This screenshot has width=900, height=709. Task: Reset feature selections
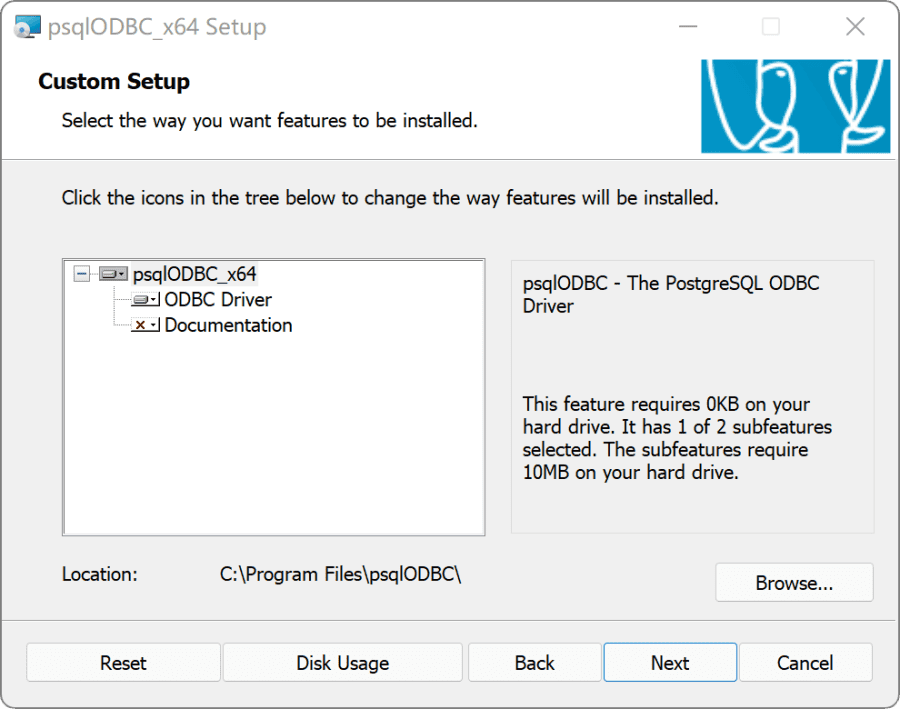click(x=123, y=662)
